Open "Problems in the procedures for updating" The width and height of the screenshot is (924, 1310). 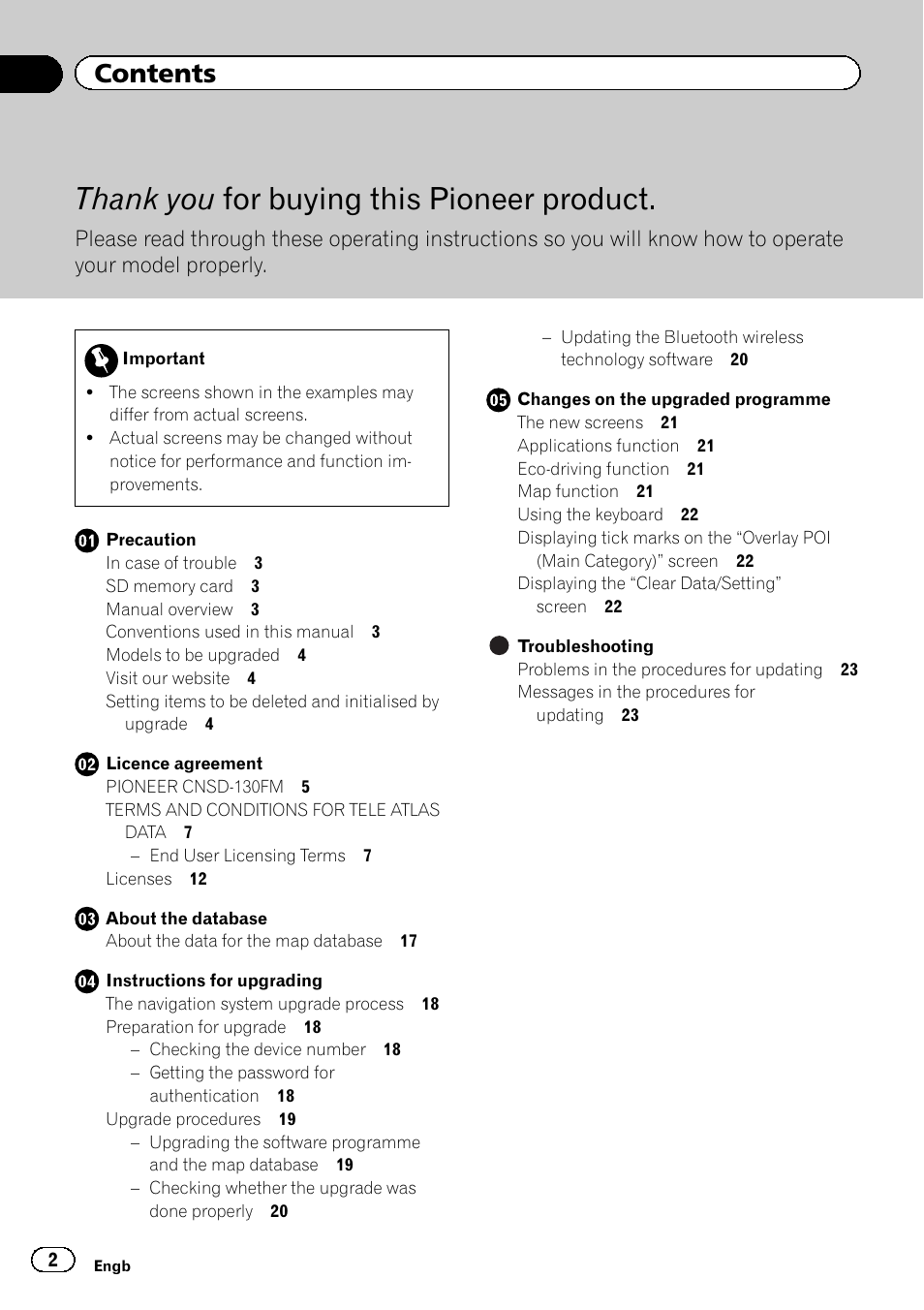[x=669, y=670]
